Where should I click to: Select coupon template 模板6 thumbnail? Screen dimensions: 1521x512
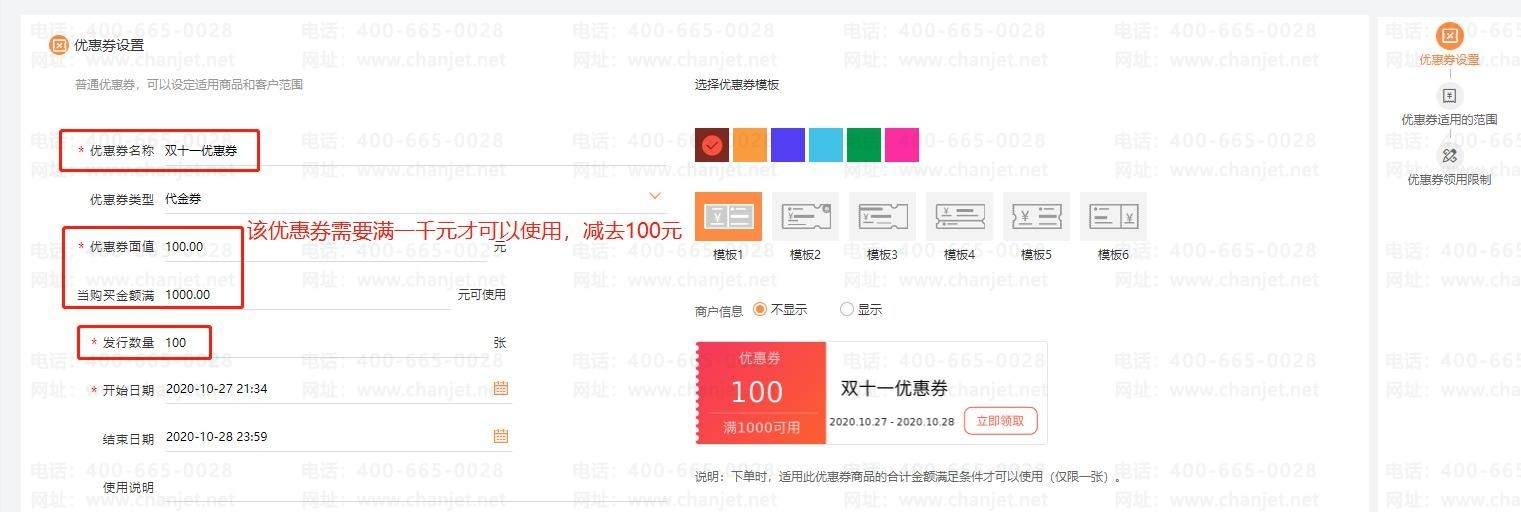coord(1113,216)
